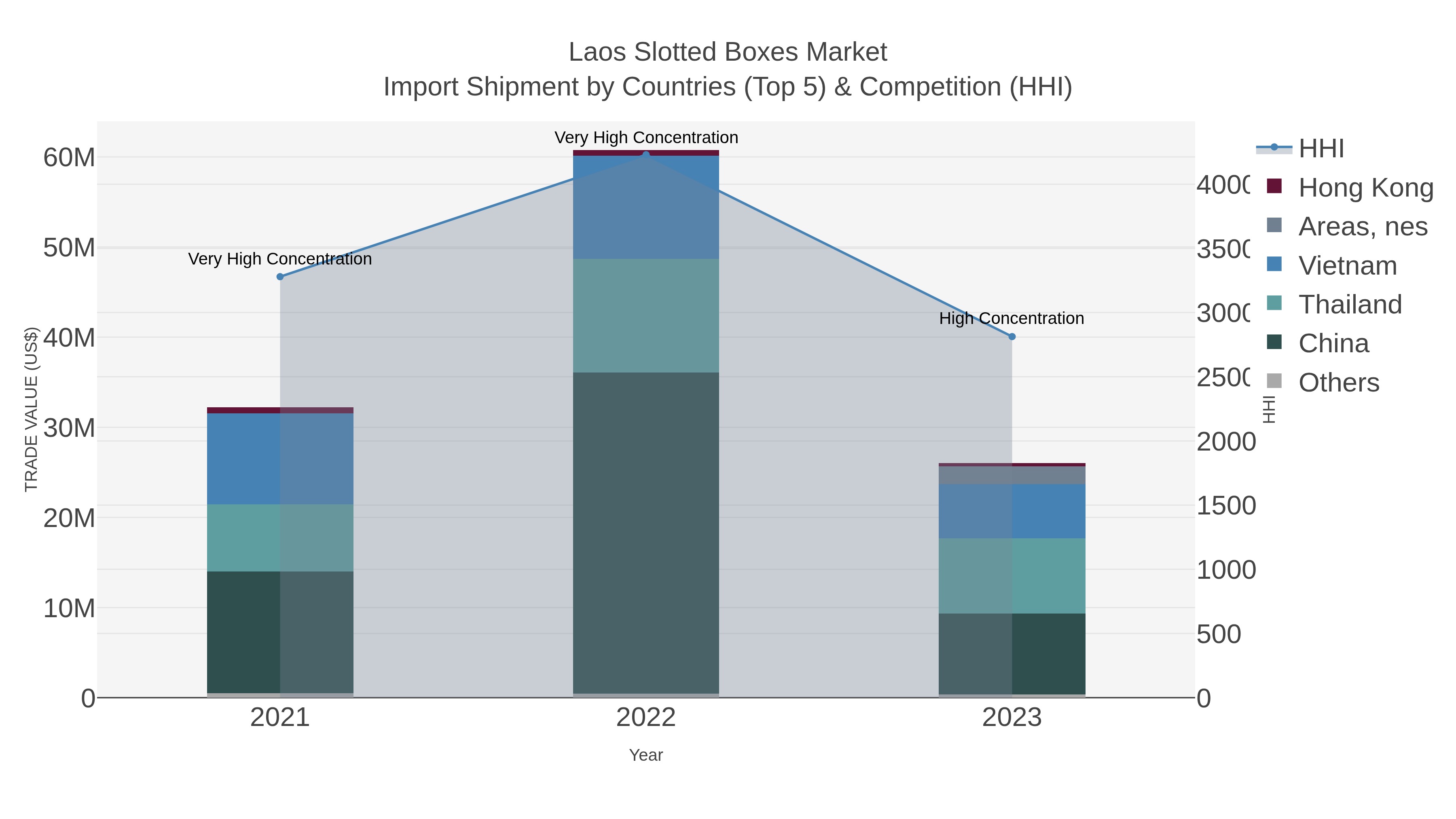Click the Thailand segment of the 2023 bar
The image size is (1456, 819).
(1012, 576)
